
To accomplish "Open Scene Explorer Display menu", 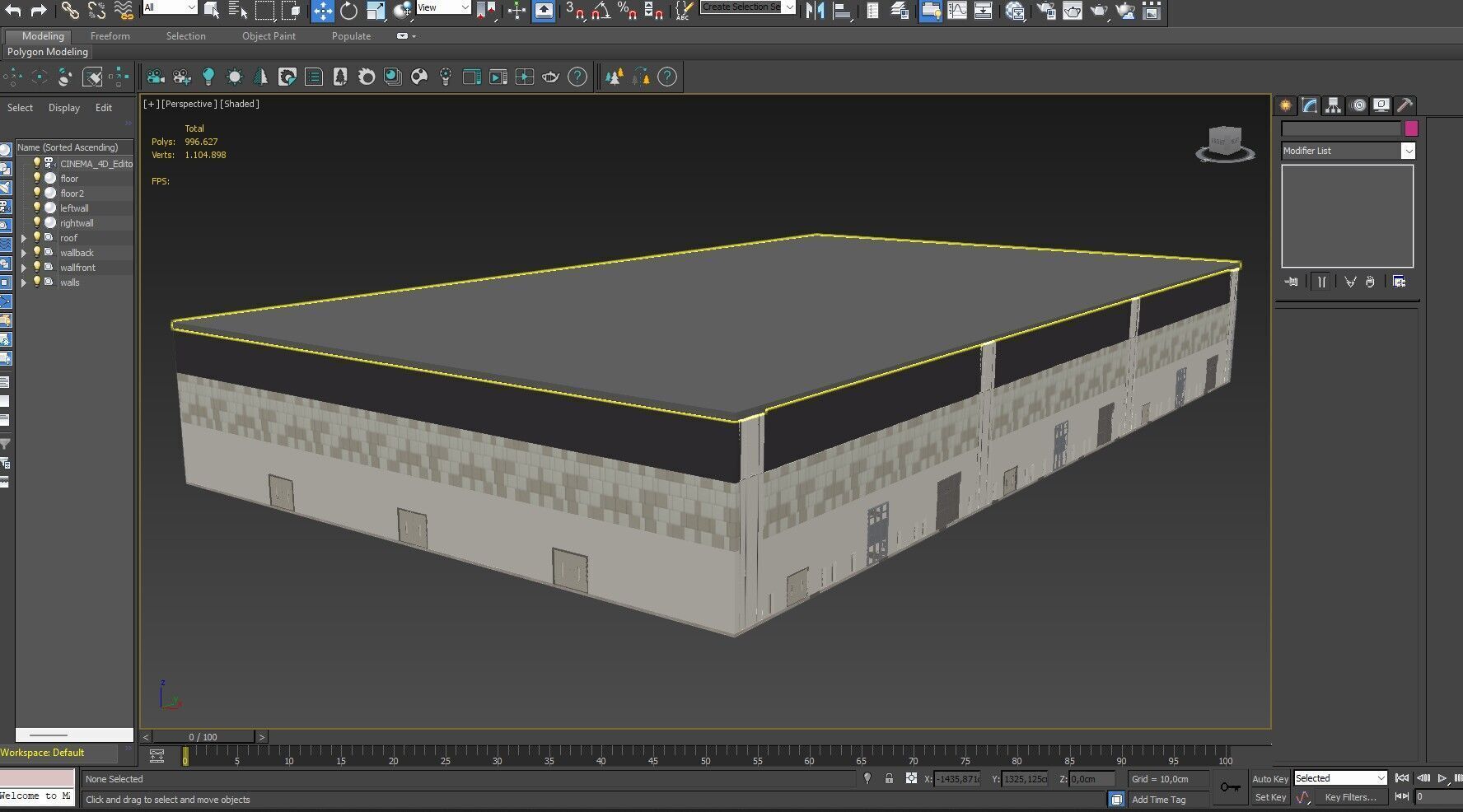I will click(x=64, y=108).
